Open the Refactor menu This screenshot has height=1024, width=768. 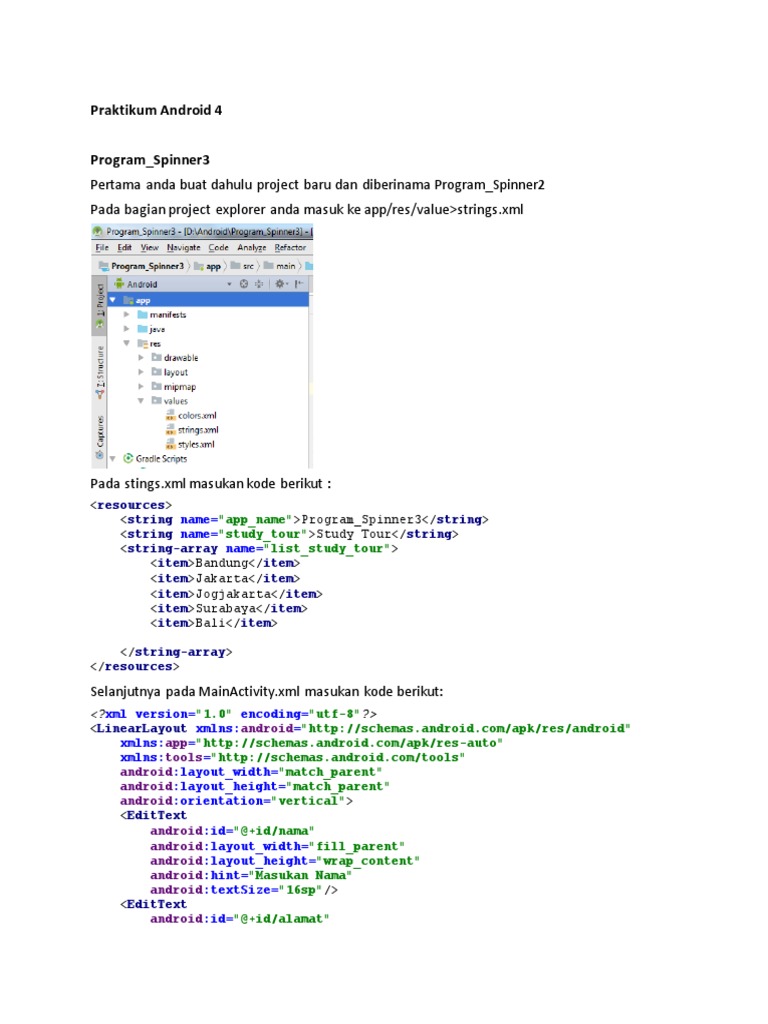[290, 248]
